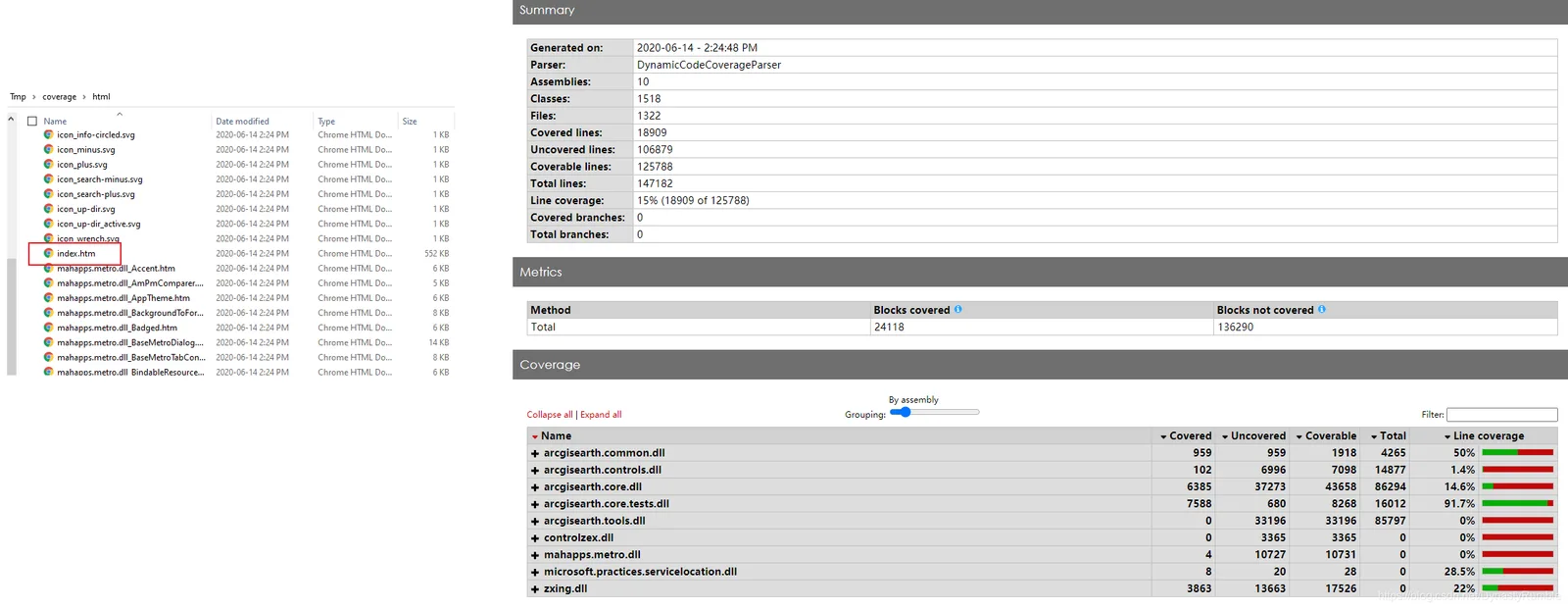Focus the Filter input field

1501,415
